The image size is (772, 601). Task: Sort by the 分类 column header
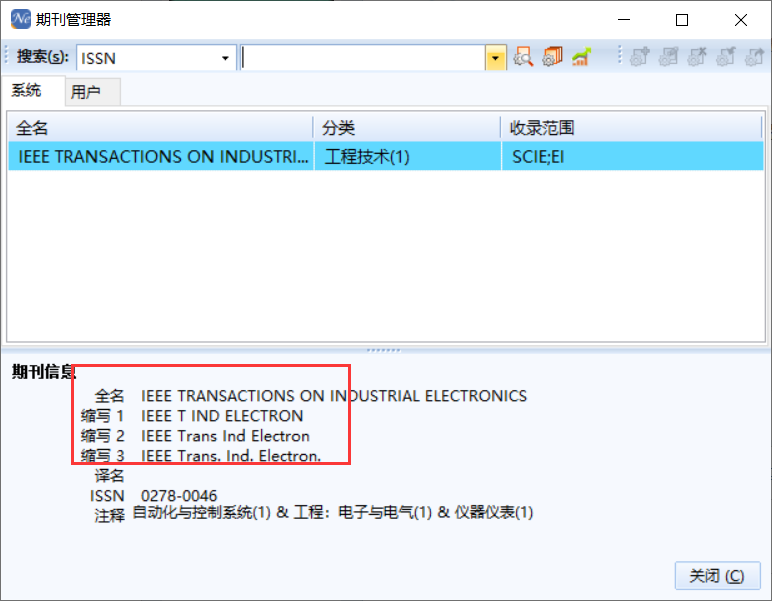(x=407, y=128)
